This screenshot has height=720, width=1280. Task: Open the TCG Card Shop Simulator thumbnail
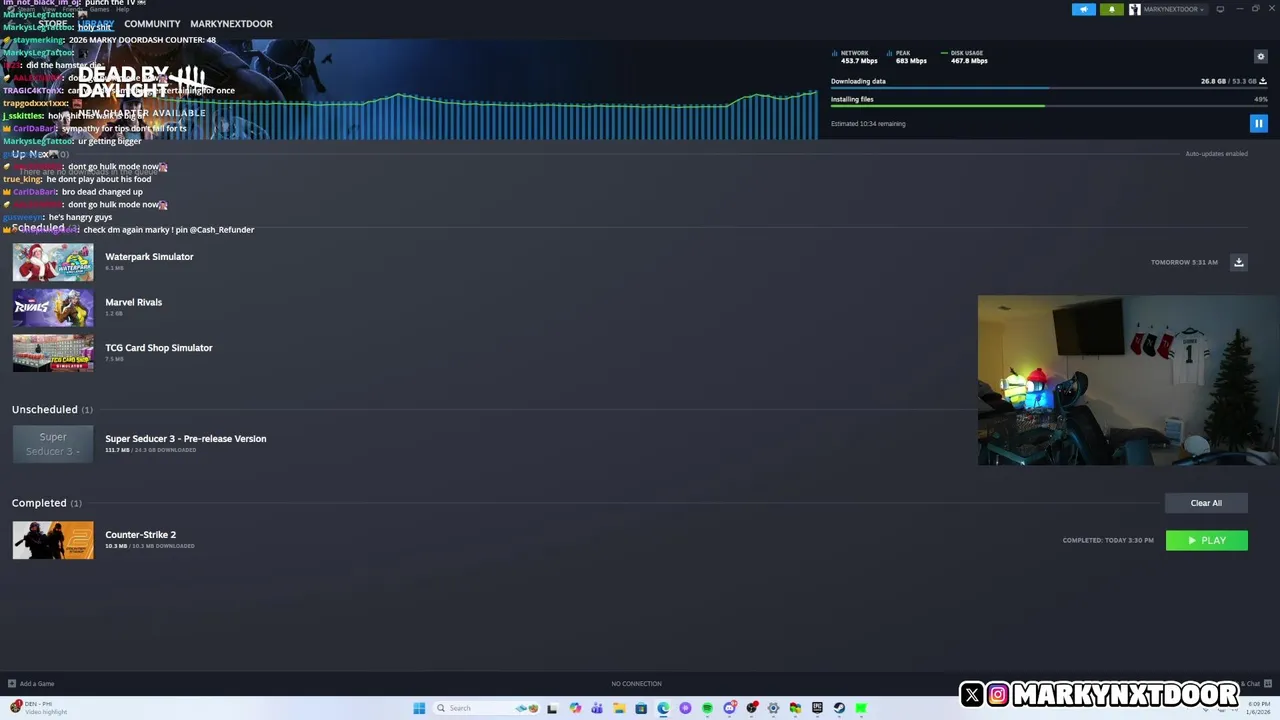tap(53, 353)
